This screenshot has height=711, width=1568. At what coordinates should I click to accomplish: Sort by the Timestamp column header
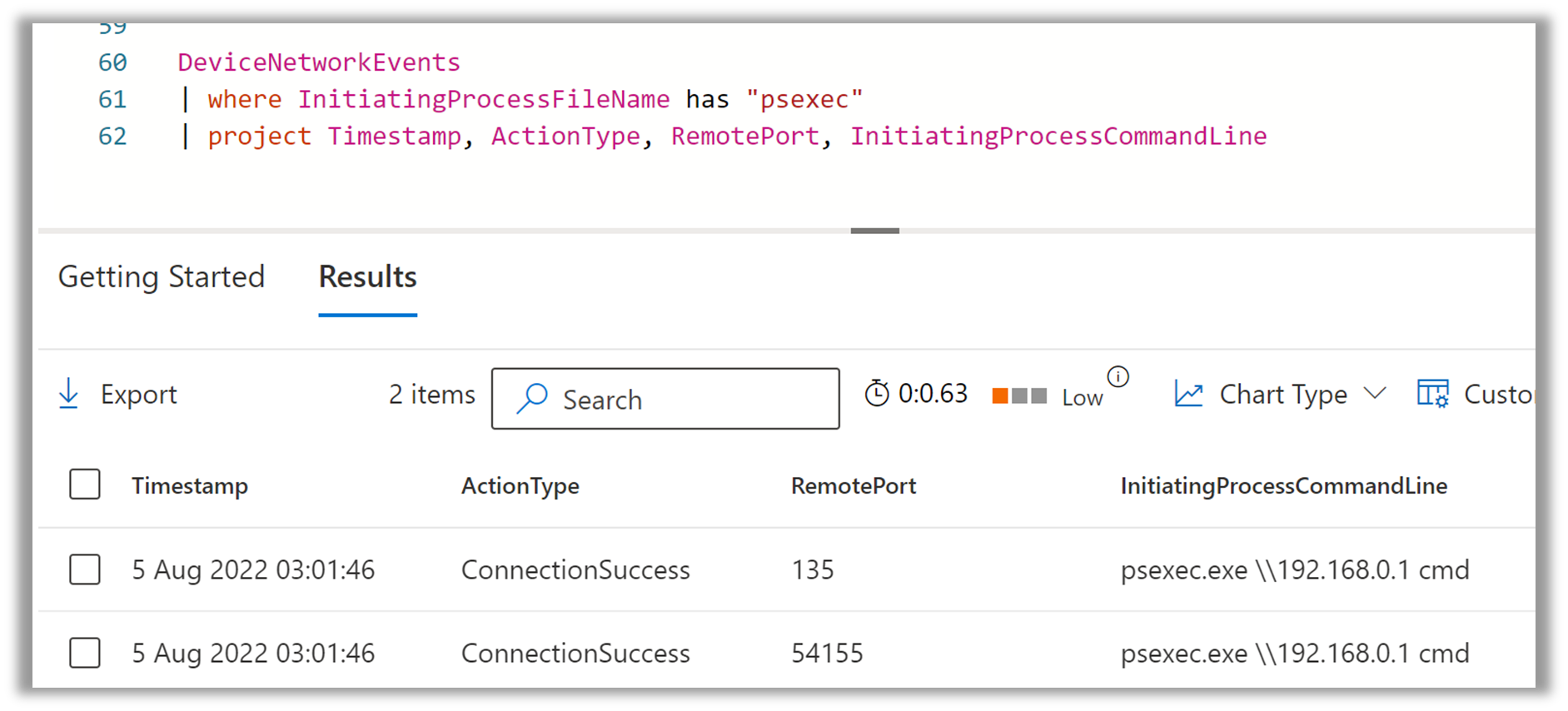190,485
